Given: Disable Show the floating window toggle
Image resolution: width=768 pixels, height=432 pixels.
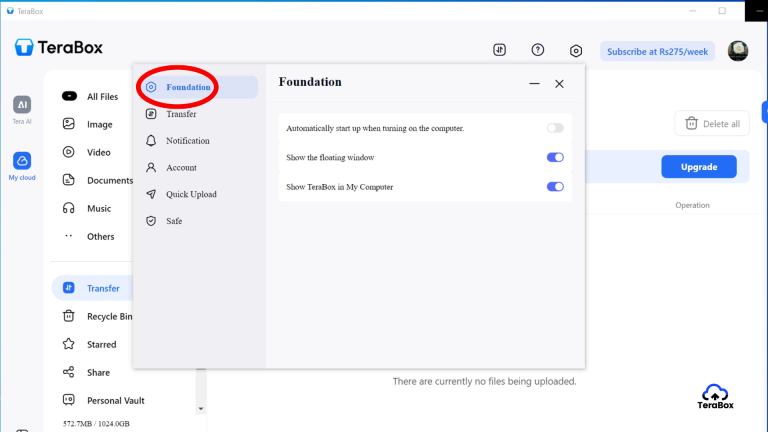Looking at the screenshot, I should pyautogui.click(x=555, y=157).
